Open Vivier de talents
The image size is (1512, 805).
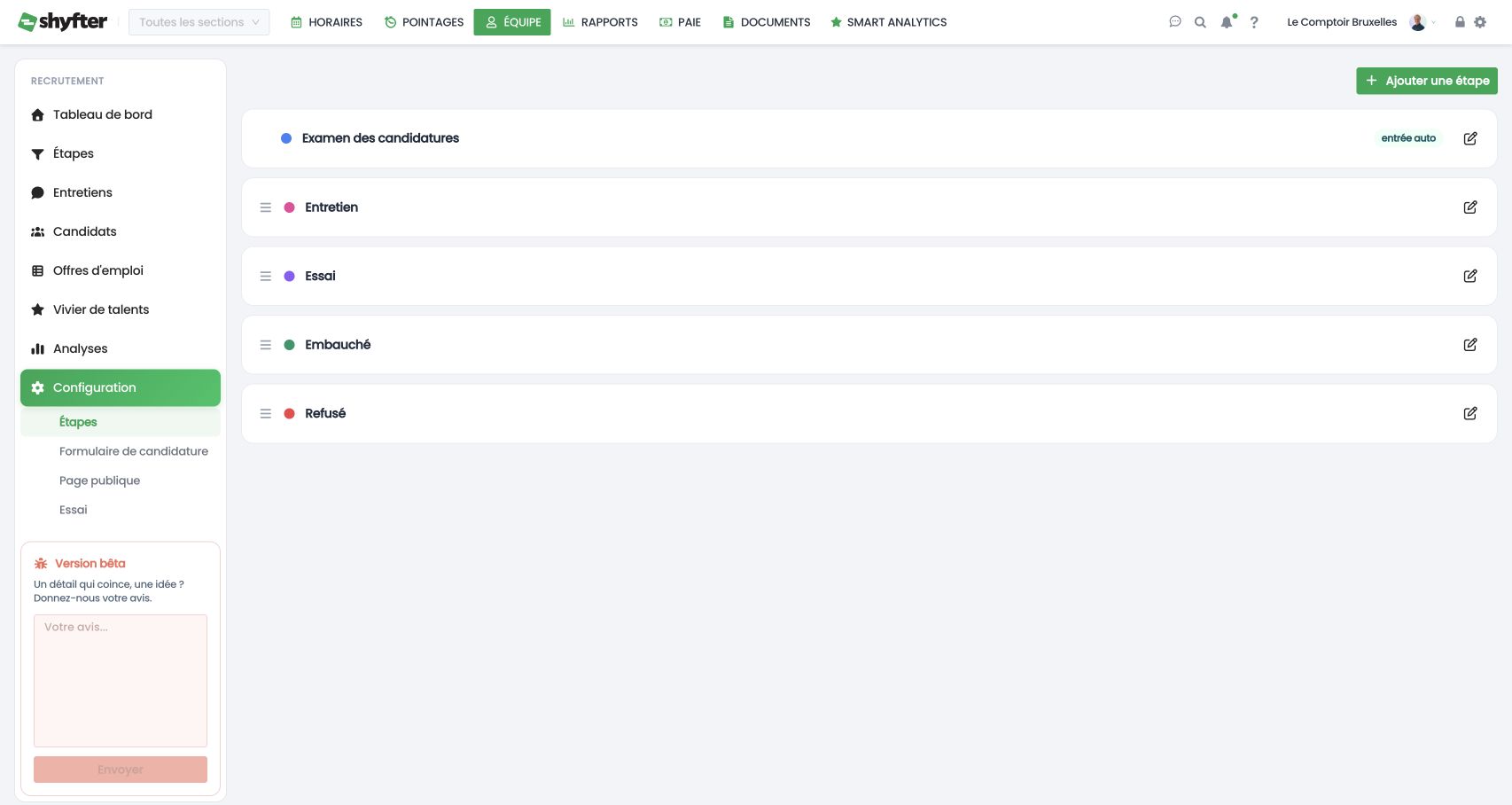coord(121,309)
